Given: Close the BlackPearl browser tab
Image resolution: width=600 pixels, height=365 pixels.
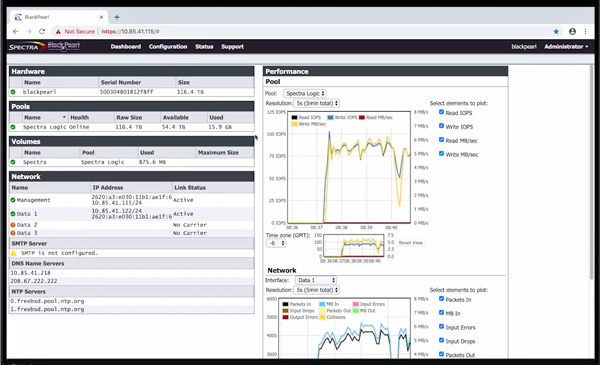Looking at the screenshot, I should [101, 17].
